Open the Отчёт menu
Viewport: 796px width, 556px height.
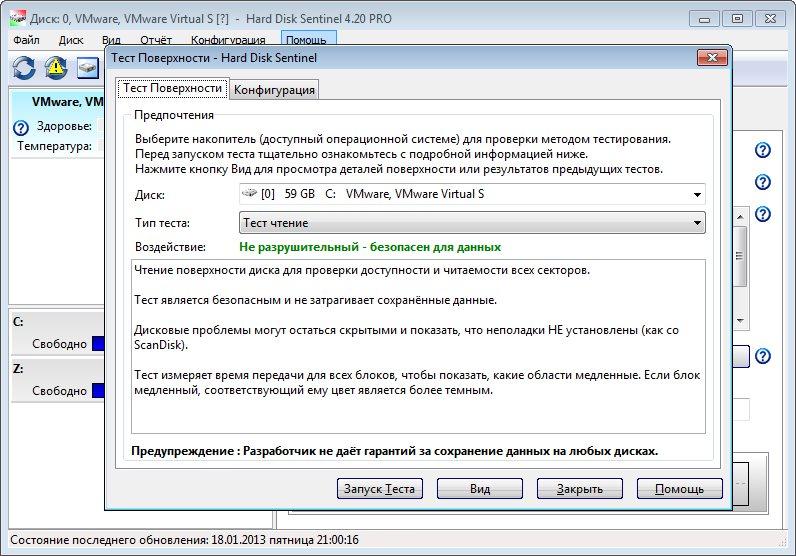click(x=156, y=40)
